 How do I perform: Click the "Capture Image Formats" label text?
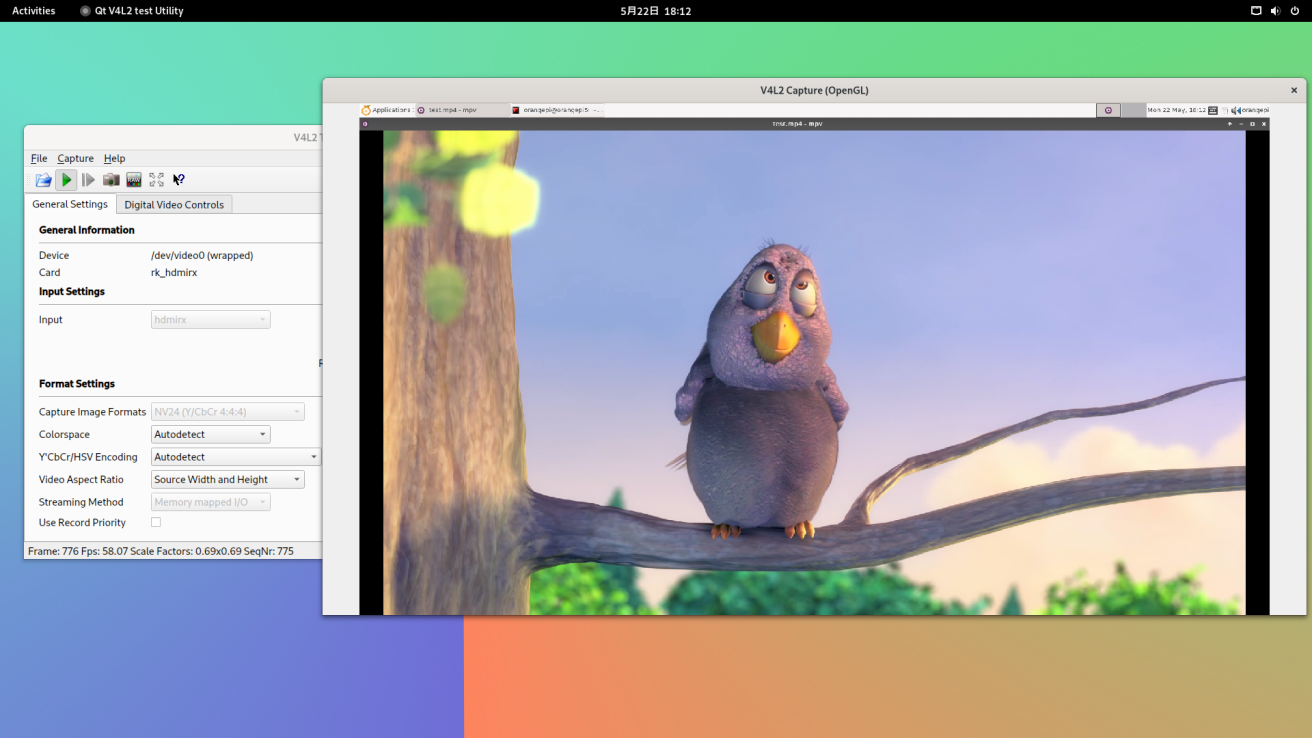[x=93, y=412]
